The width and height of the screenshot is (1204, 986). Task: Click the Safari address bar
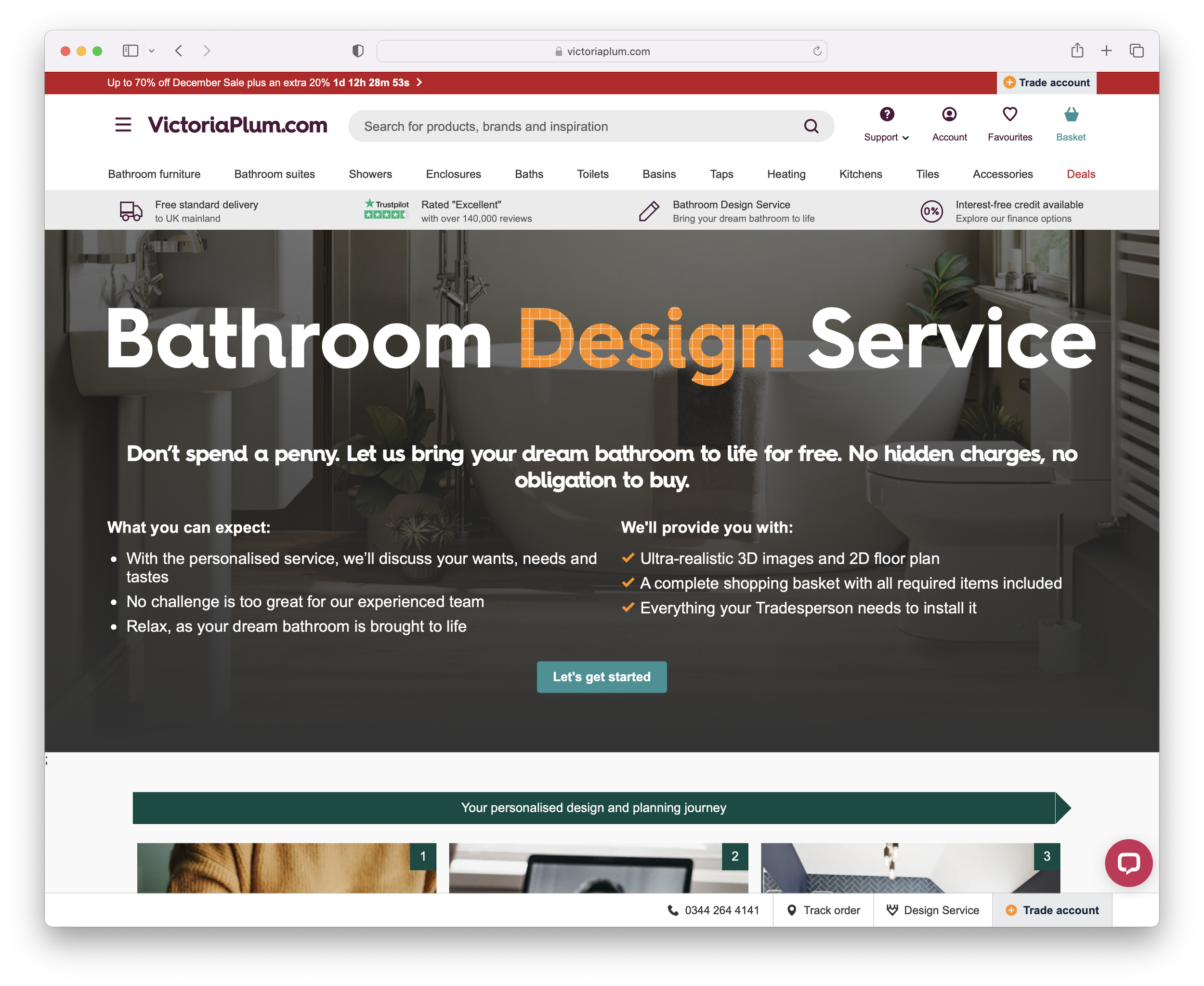coord(601,51)
